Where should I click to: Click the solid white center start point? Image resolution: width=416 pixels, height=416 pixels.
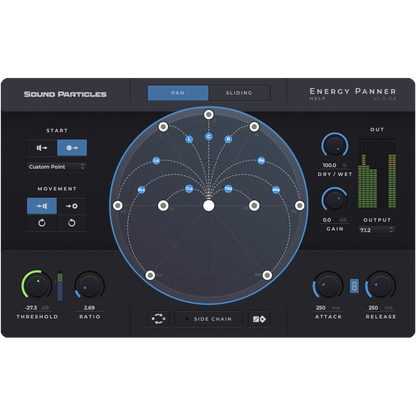tap(209, 206)
